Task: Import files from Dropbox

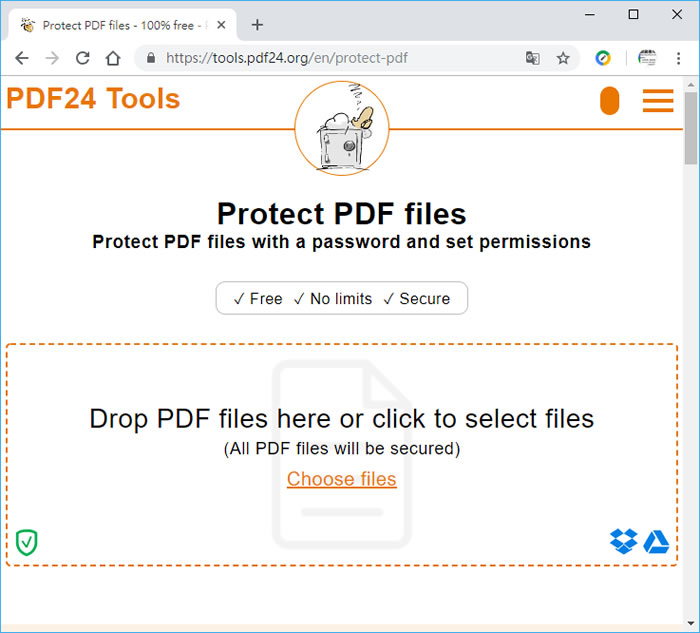Action: pyautogui.click(x=624, y=541)
